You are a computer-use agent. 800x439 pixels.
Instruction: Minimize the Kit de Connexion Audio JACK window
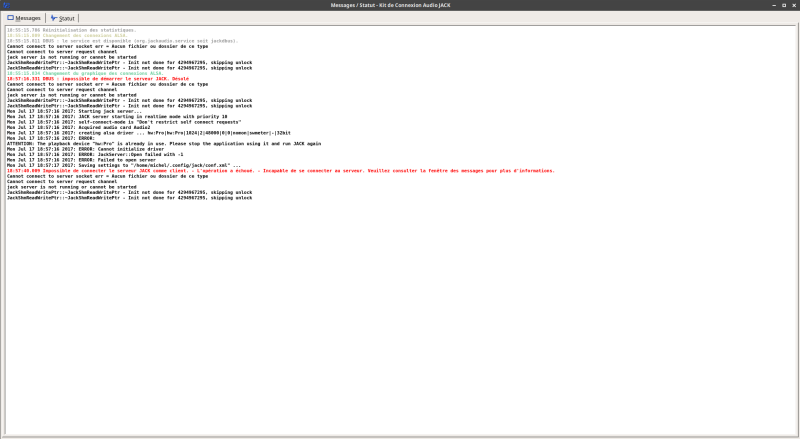tap(774, 5)
